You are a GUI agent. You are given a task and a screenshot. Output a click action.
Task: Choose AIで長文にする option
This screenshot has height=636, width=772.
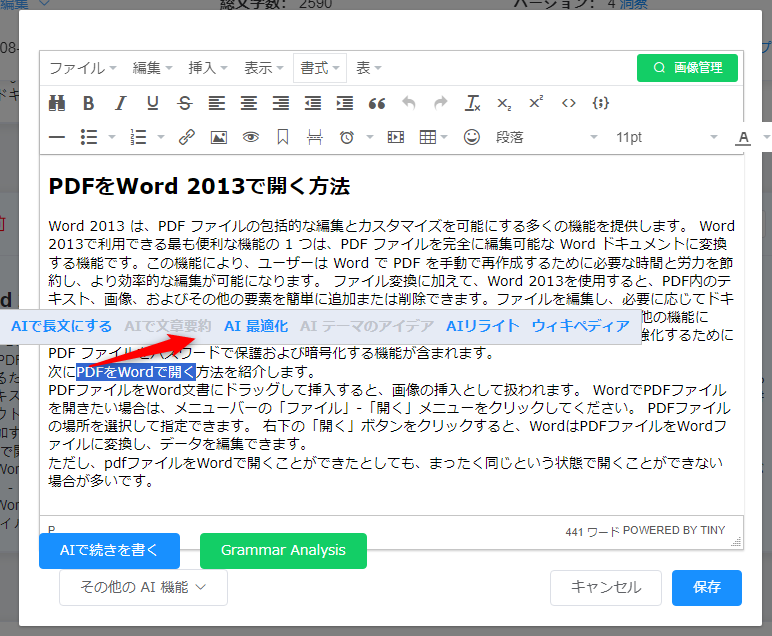click(62, 326)
